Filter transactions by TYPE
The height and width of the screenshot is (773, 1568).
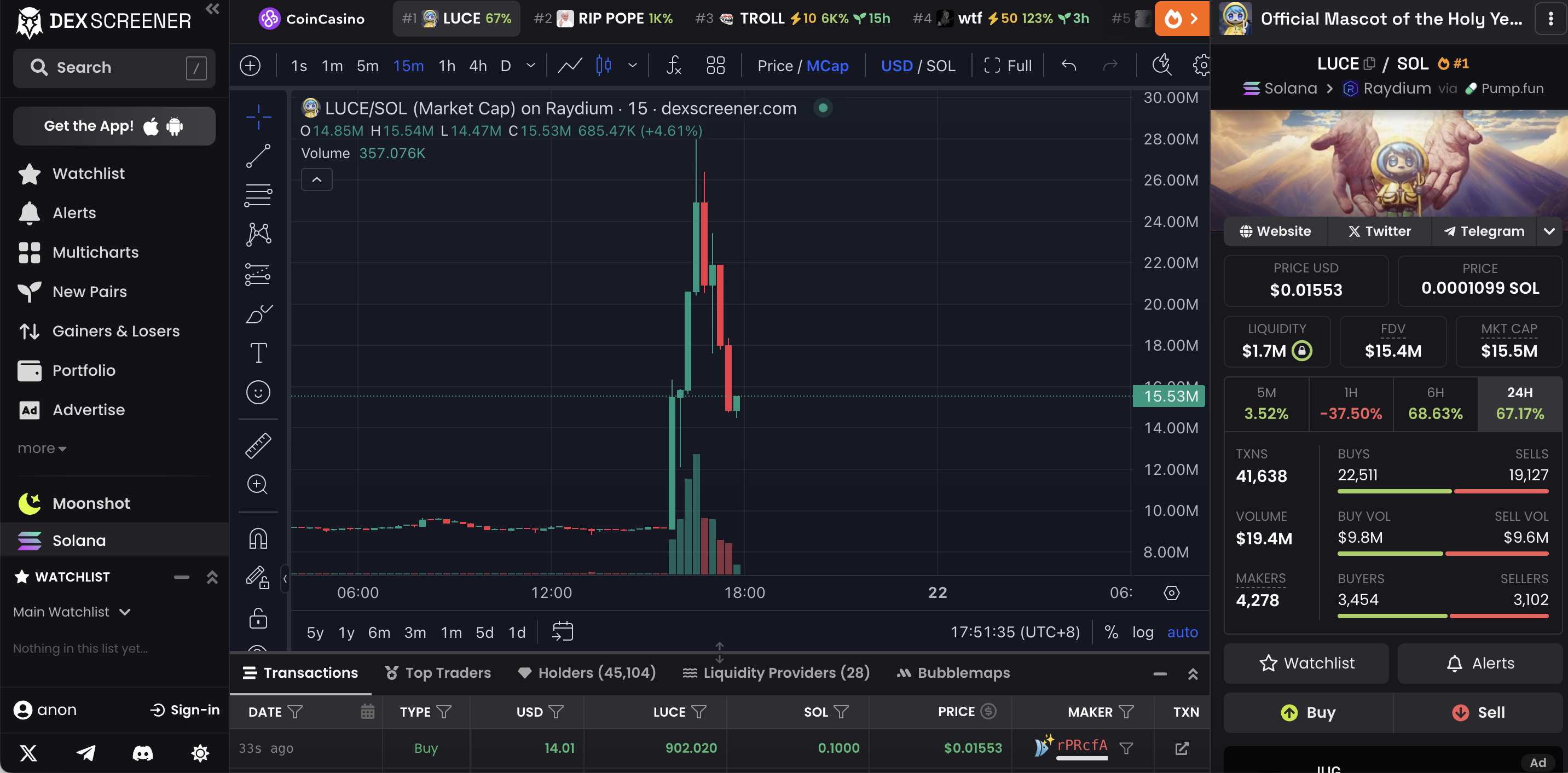click(444, 712)
